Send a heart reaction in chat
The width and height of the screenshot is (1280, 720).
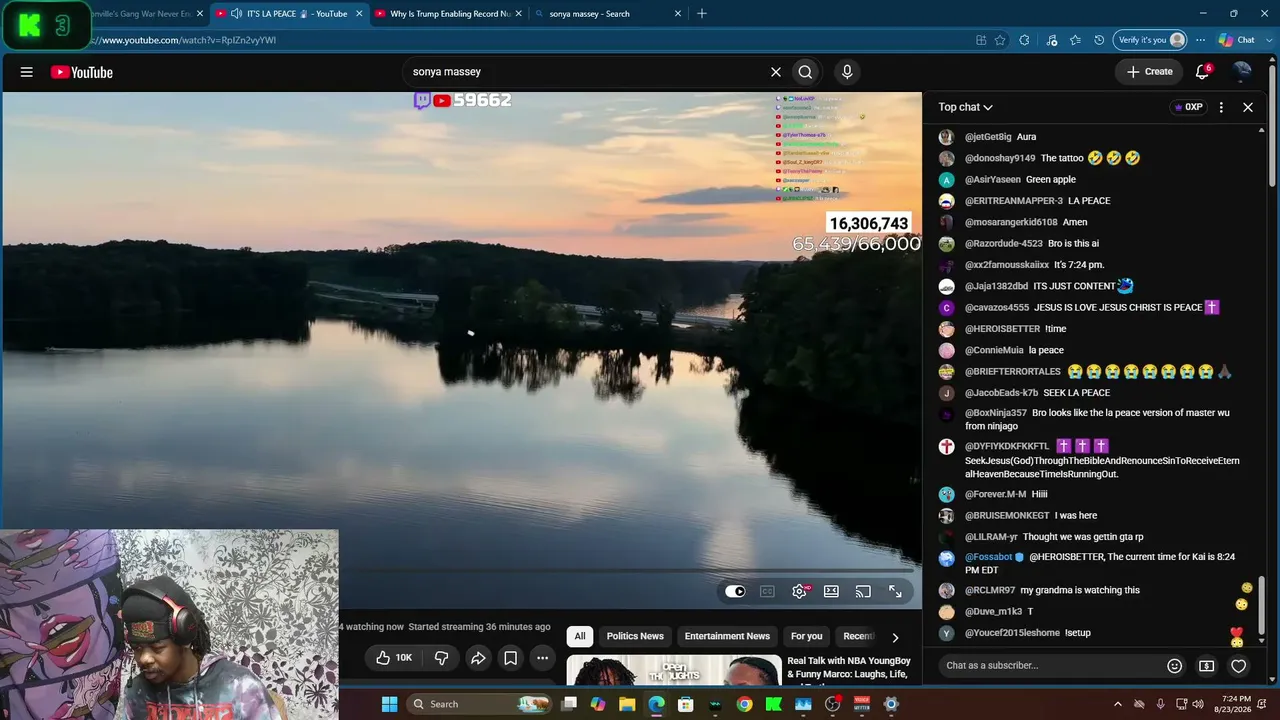1239,666
